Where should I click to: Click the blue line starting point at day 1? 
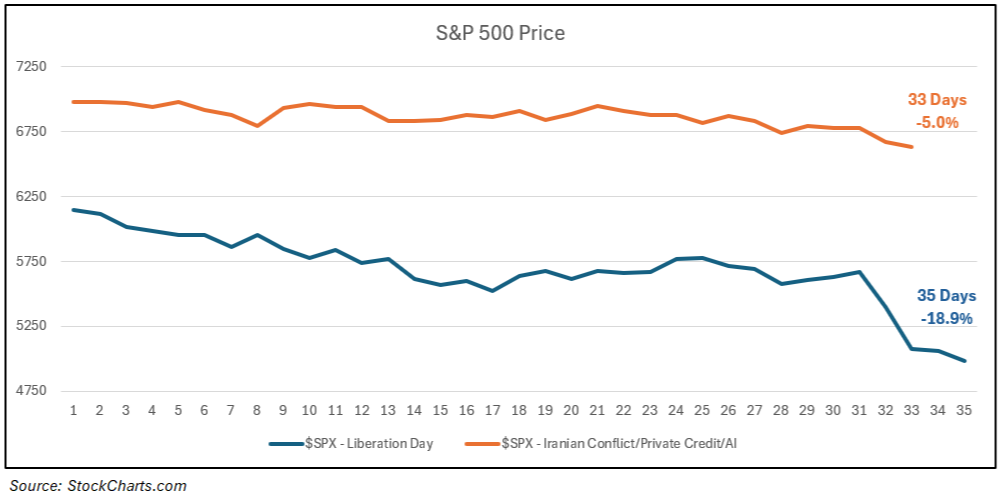pos(73,210)
